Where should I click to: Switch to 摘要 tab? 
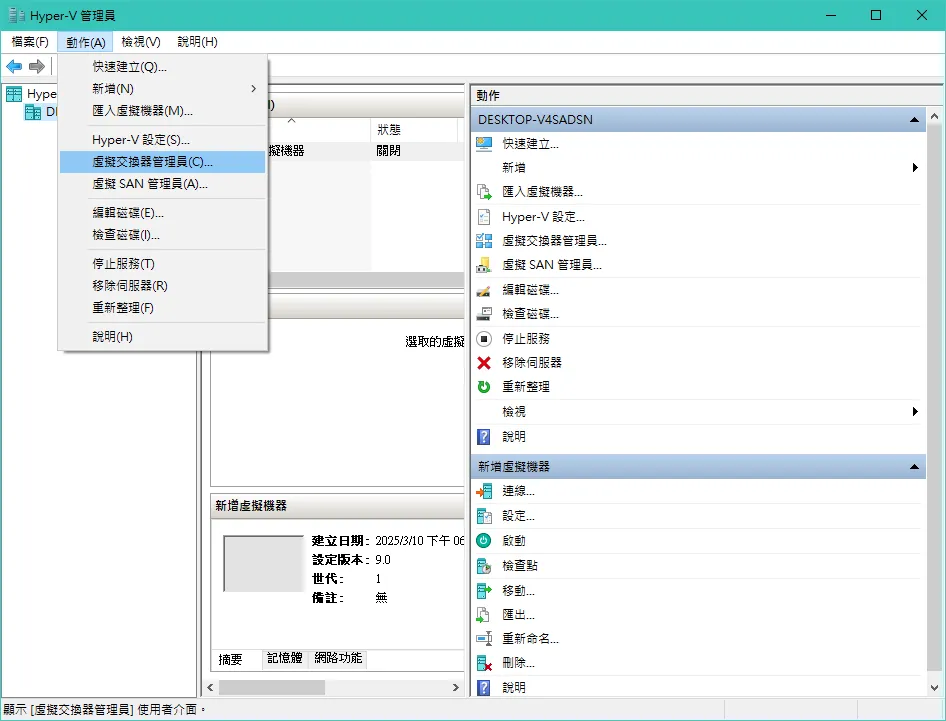tap(230, 659)
